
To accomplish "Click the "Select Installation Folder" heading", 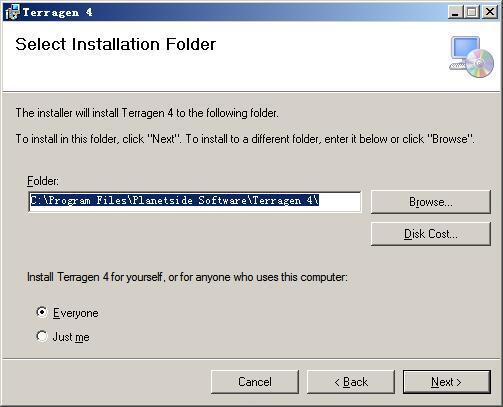I will (116, 44).
